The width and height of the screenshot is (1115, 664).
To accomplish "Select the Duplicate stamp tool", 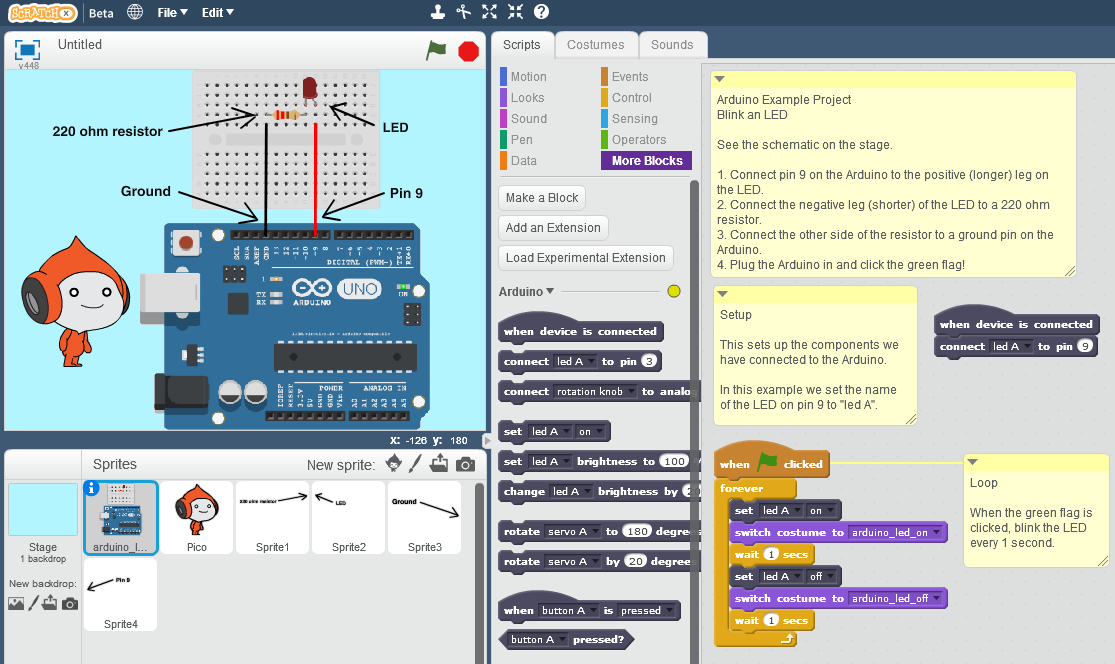I will (x=438, y=11).
